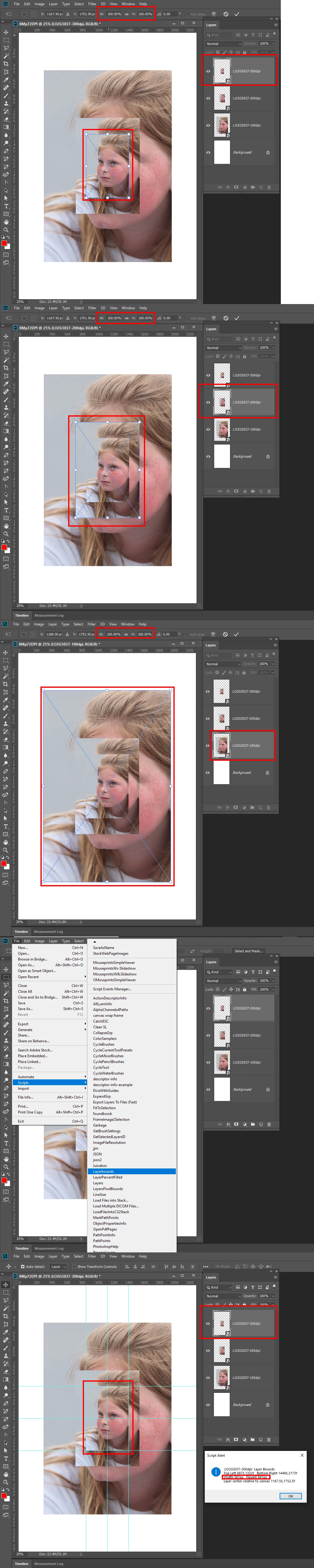Expand the Import submenu
The image size is (314, 1568).
[49, 1088]
